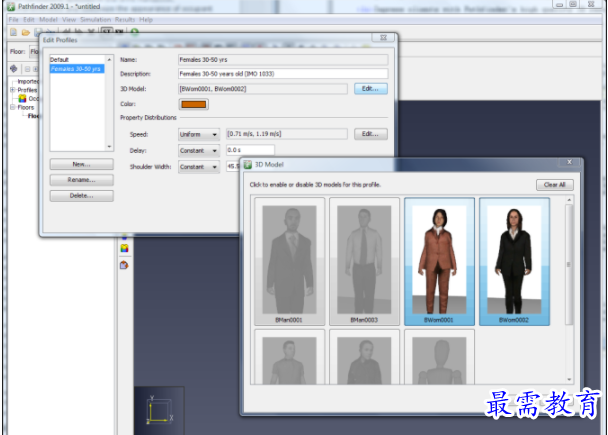Viewport: 608px width, 435px height.
Task: Open the Delay distribution type dropdown
Action: 198,150
